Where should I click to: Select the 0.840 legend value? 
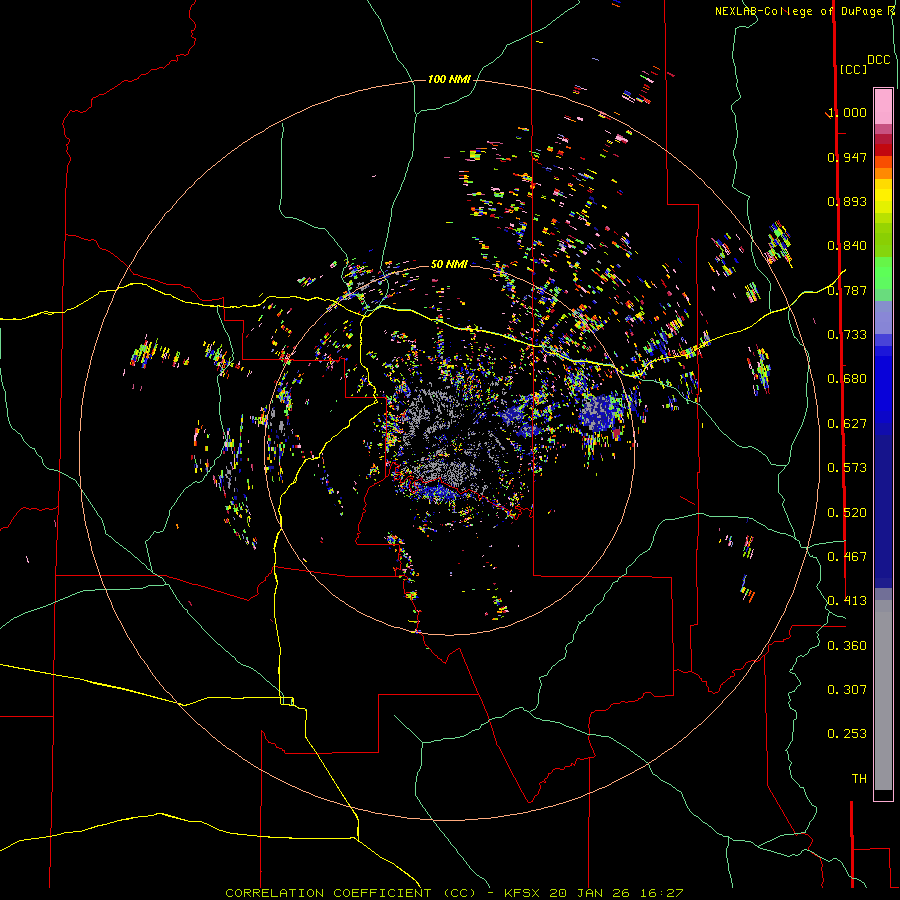847,246
